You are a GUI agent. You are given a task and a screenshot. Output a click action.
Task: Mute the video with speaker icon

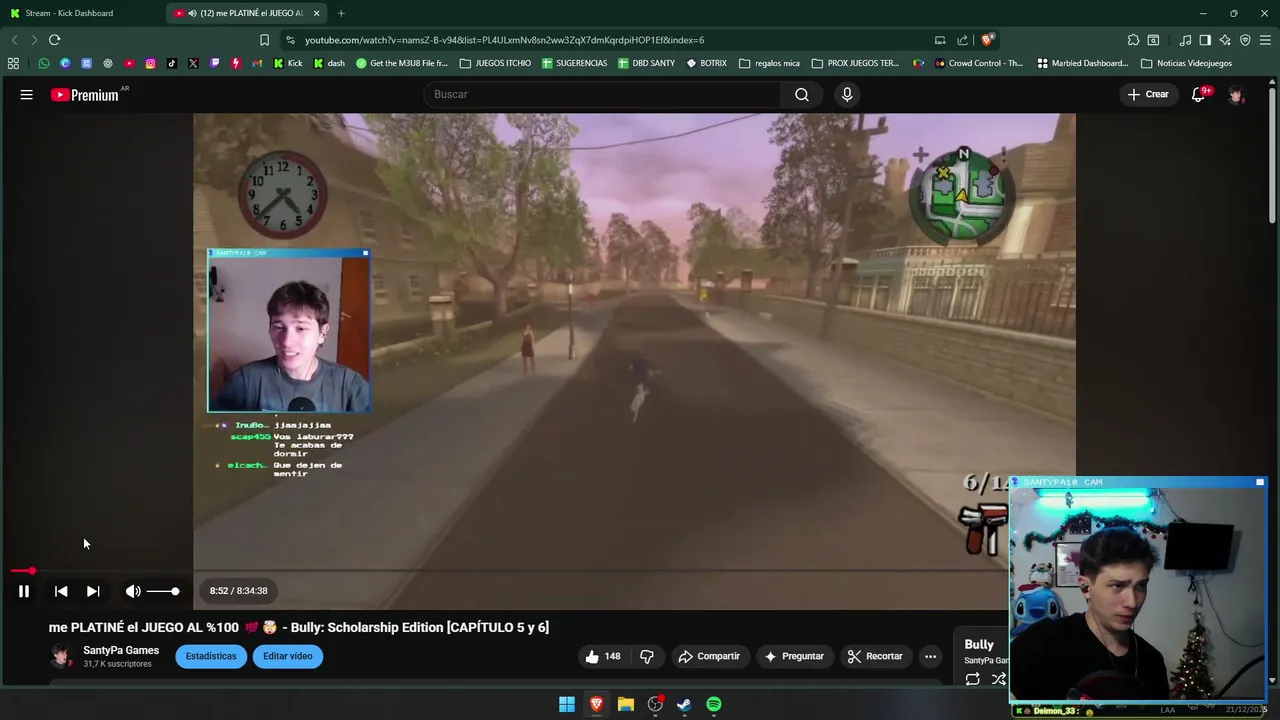click(x=133, y=591)
